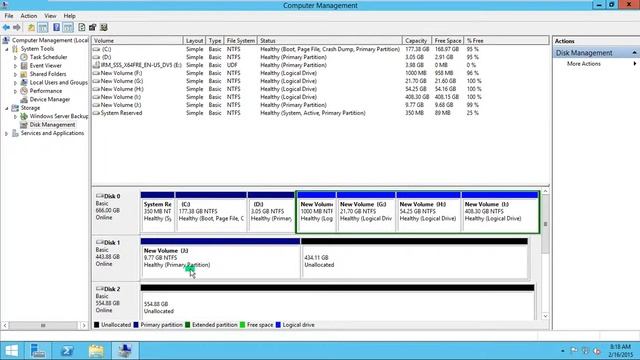Sort by the File System column header

click(x=240, y=41)
